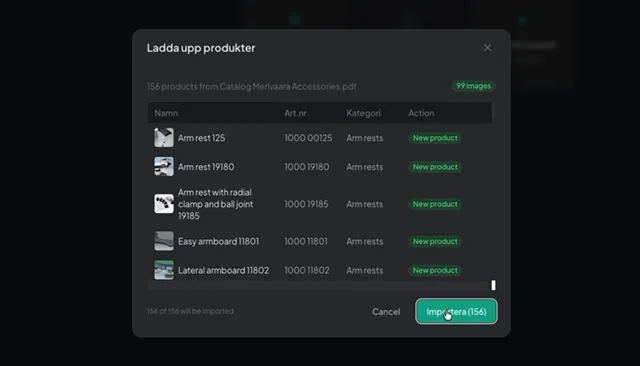Click the product list scrollbar handle
This screenshot has height=366, width=640.
(x=493, y=285)
